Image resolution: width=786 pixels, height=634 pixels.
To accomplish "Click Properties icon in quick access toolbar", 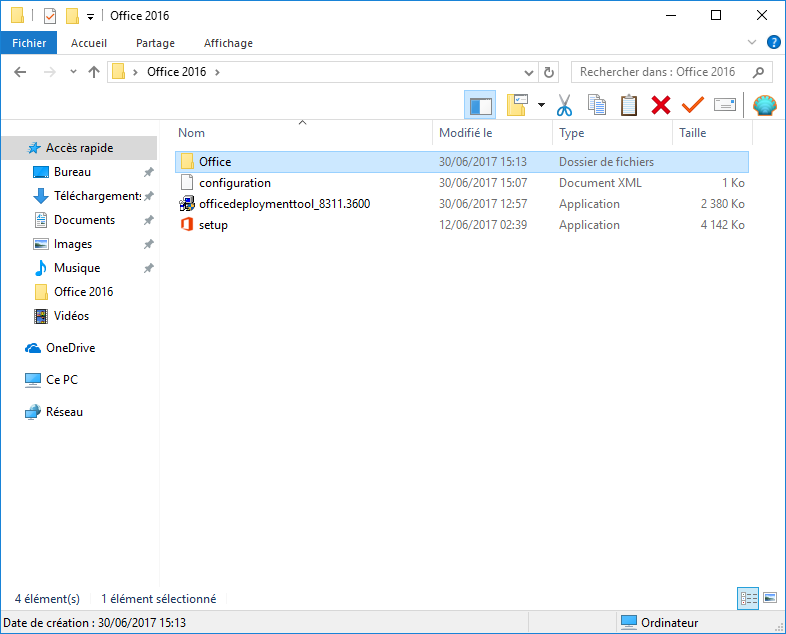I will click(x=50, y=16).
